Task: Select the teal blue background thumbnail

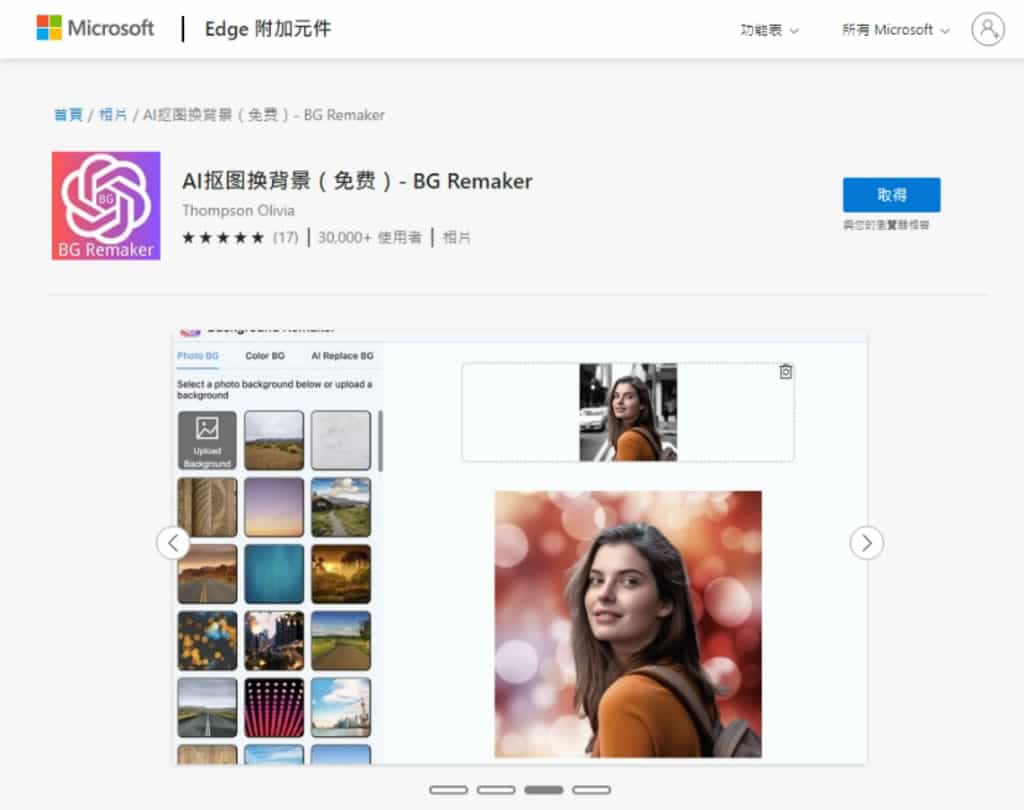Action: 274,574
